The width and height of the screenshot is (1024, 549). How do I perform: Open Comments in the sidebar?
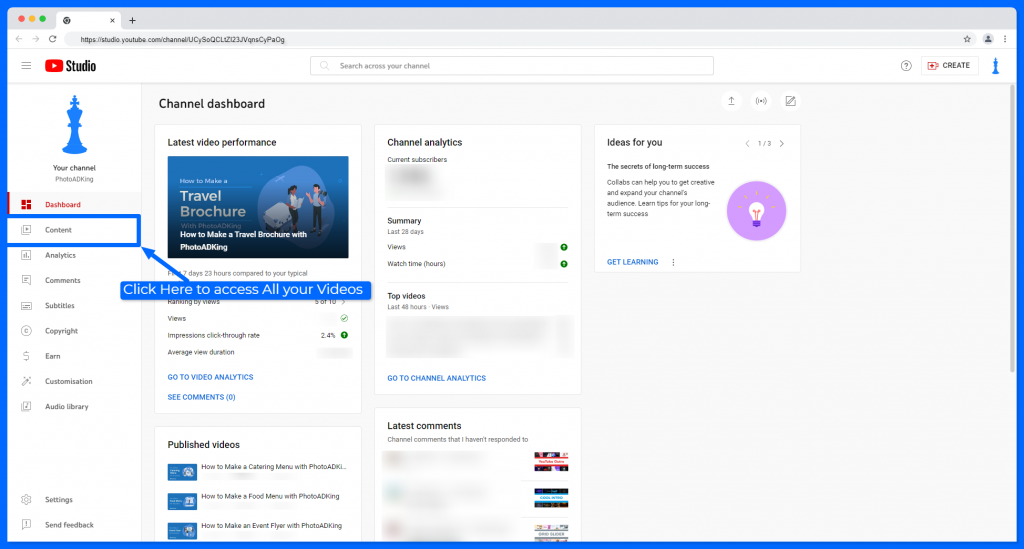(x=74, y=280)
